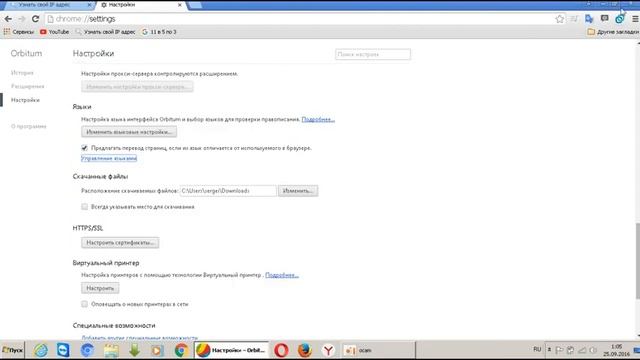Launch Internet Explorer from the taskbar

point(40,350)
